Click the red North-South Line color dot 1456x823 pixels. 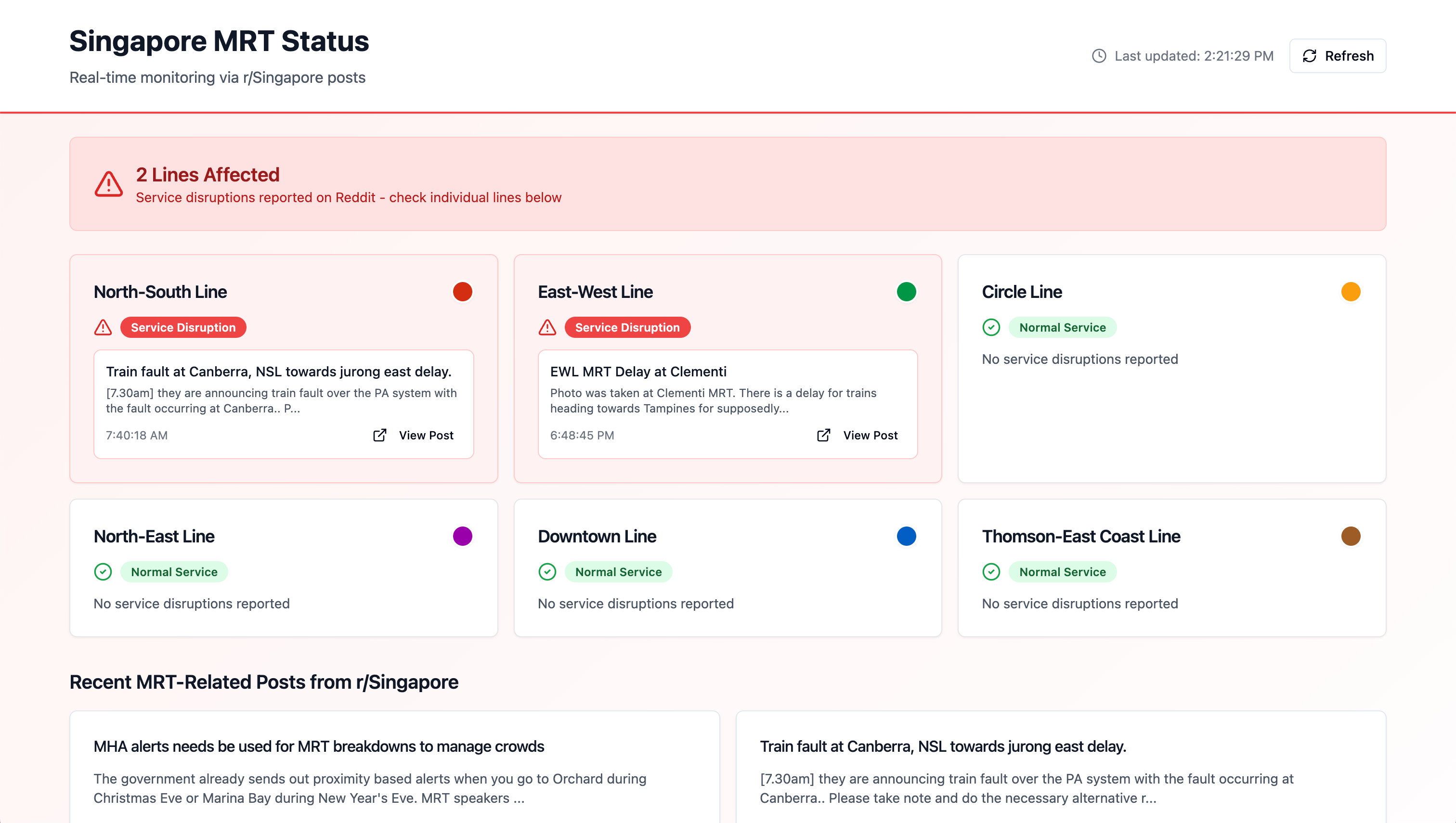point(462,292)
